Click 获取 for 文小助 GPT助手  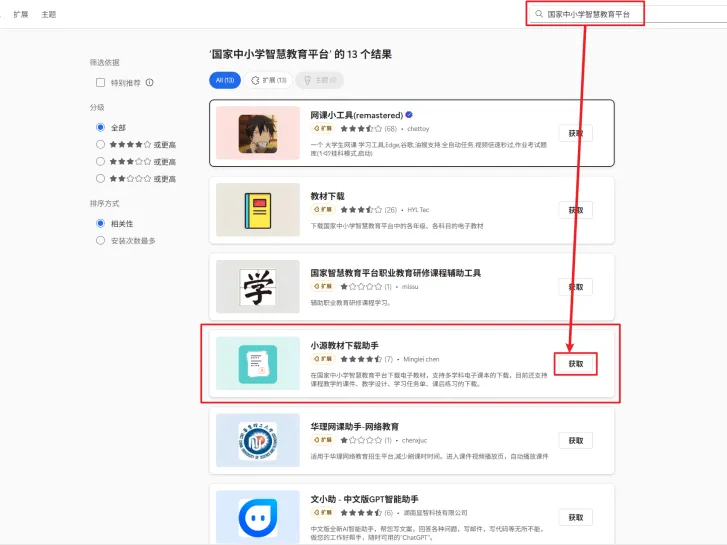[x=575, y=518]
